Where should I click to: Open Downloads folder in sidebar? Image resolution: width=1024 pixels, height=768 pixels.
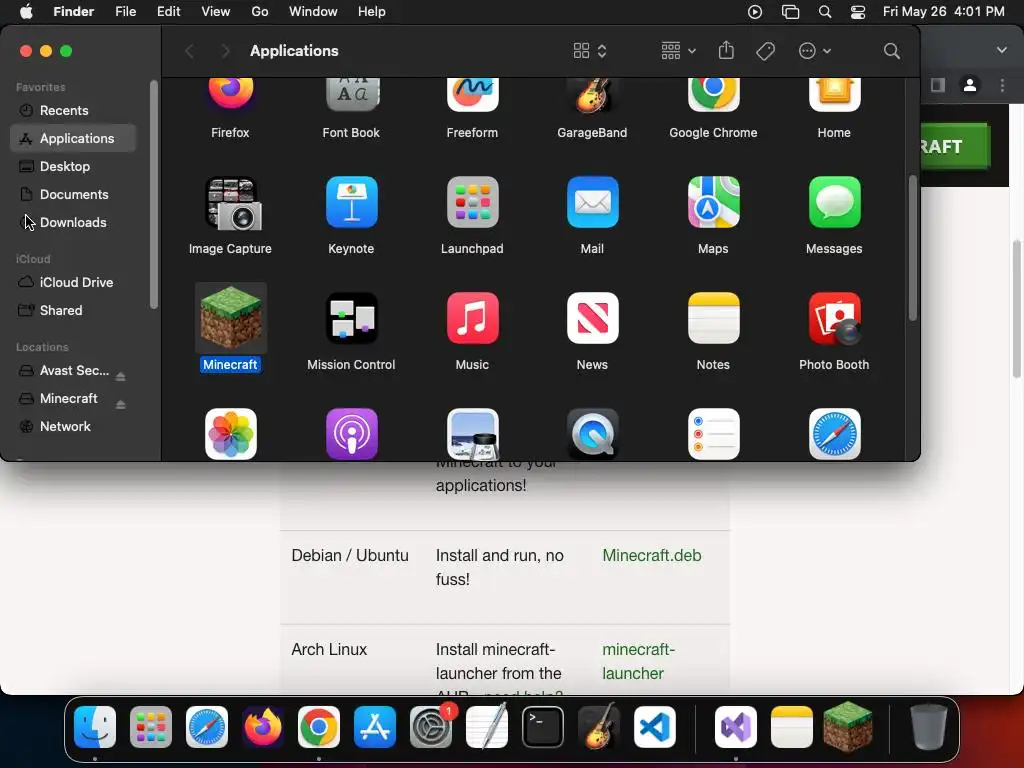[73, 223]
